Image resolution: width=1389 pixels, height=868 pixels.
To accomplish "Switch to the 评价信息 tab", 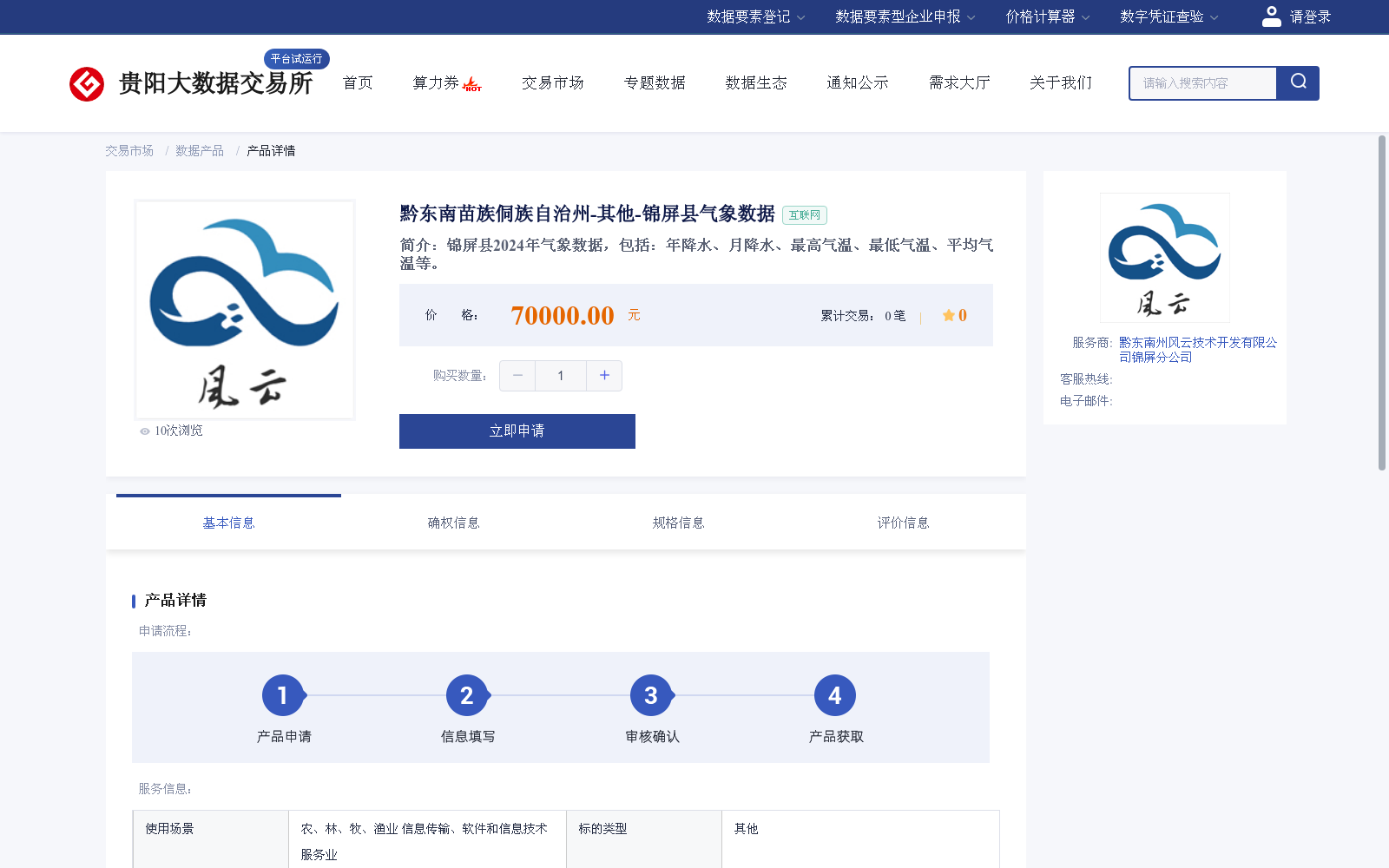I will coord(903,523).
